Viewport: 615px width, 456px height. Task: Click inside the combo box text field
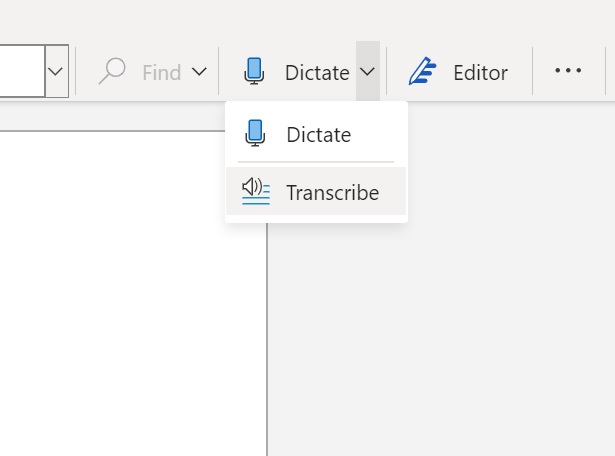20,71
